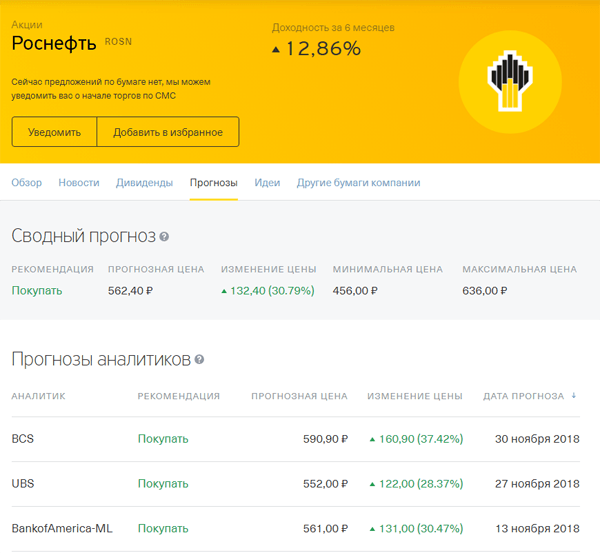Screen dimensions: 600x553
Task: Select the BCS analyst row name
Action: pos(23,439)
